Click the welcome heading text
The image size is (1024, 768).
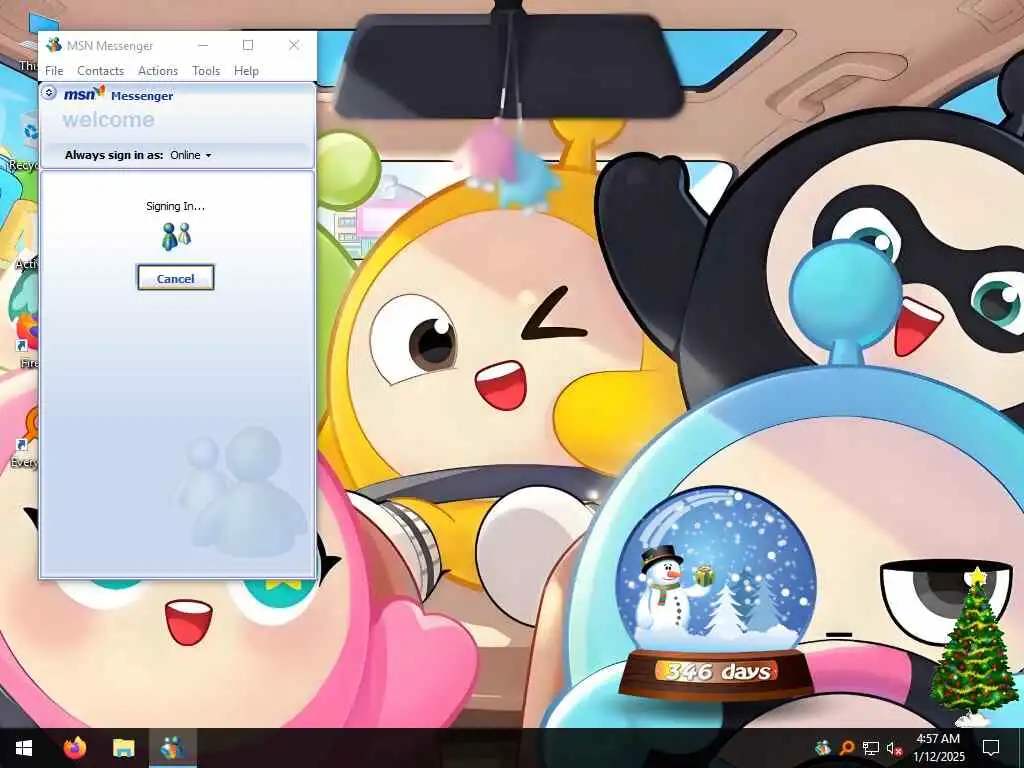(108, 120)
